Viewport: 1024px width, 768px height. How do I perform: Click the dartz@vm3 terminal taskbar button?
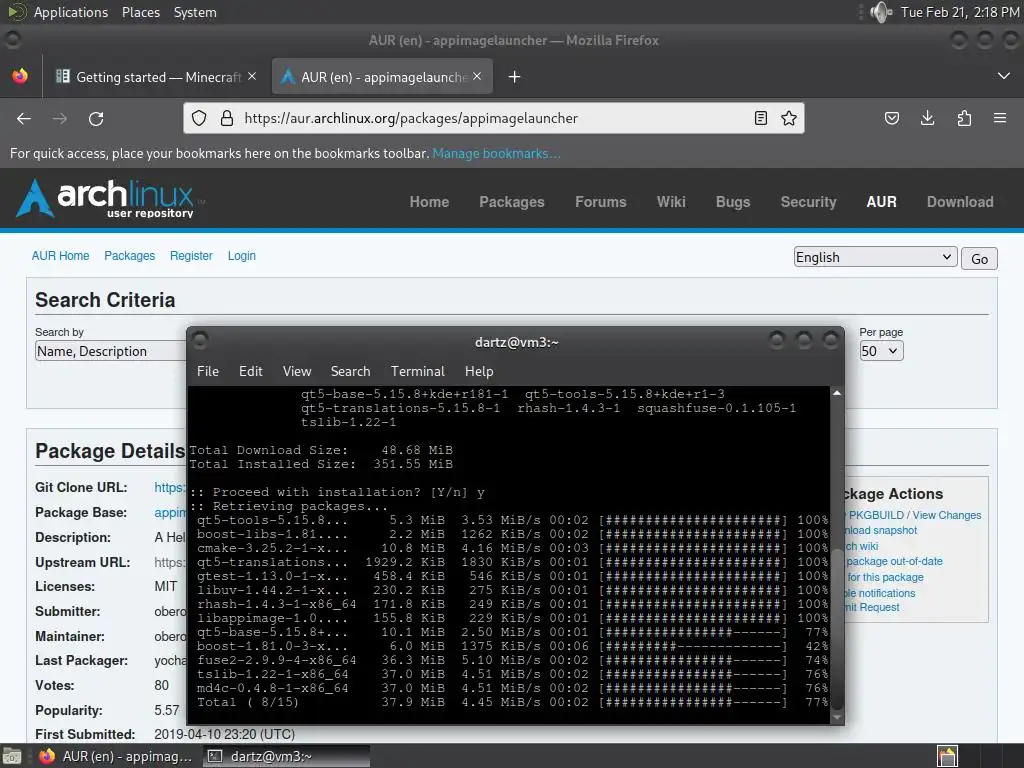click(x=286, y=756)
